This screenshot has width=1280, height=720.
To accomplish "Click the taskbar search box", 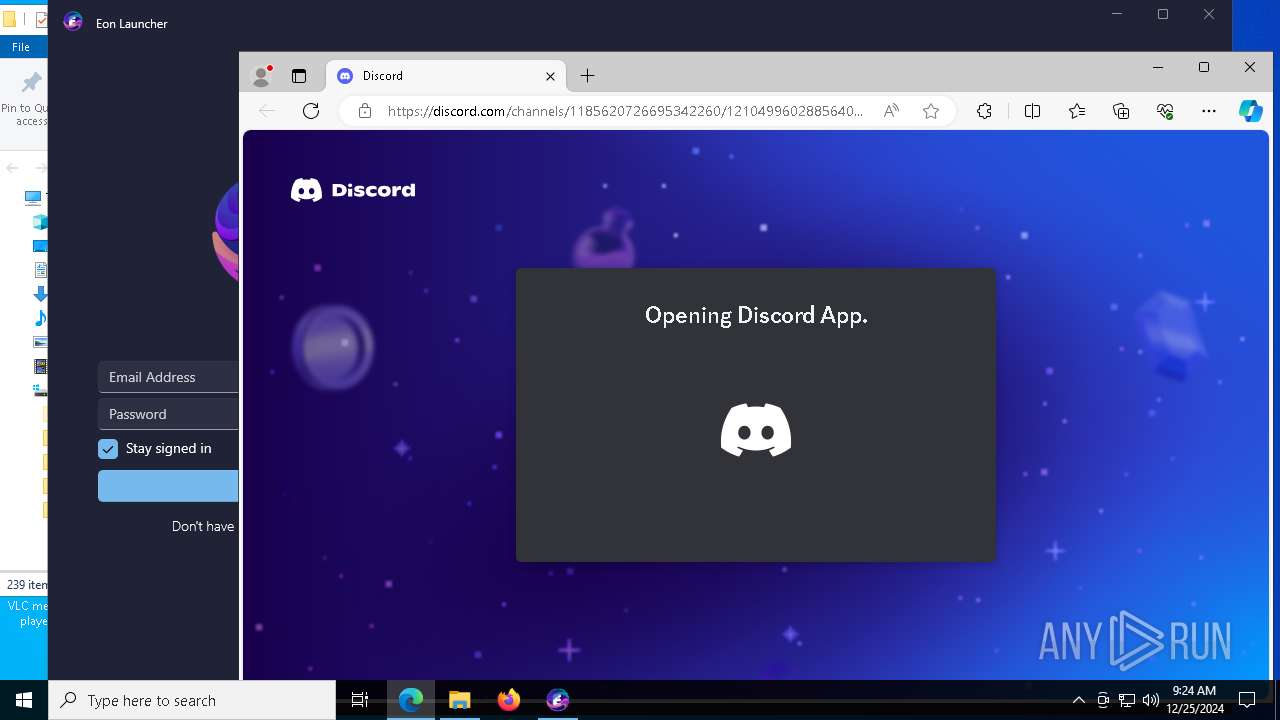I will [192, 700].
